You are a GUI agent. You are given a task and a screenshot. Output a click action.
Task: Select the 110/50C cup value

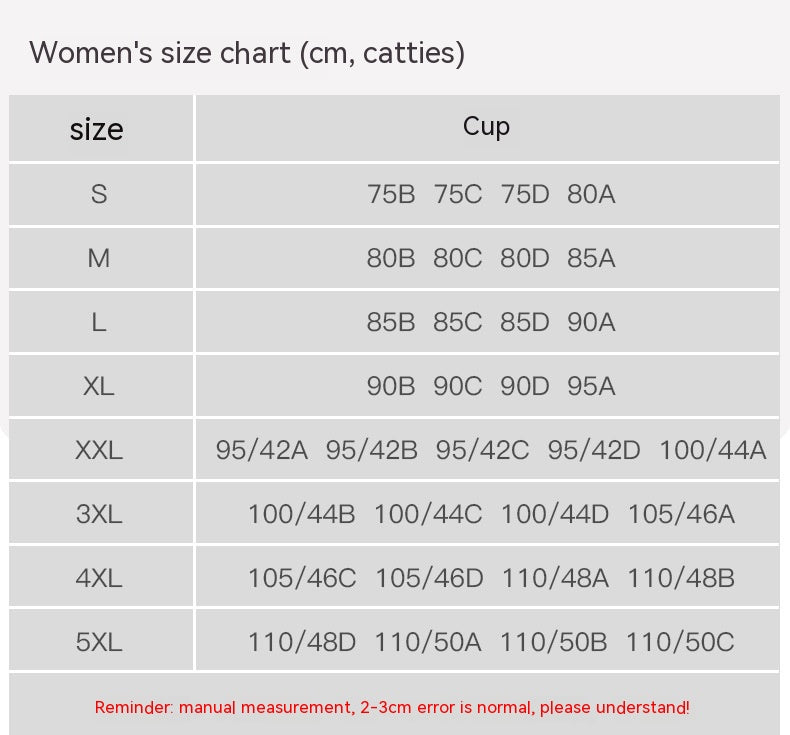(680, 642)
